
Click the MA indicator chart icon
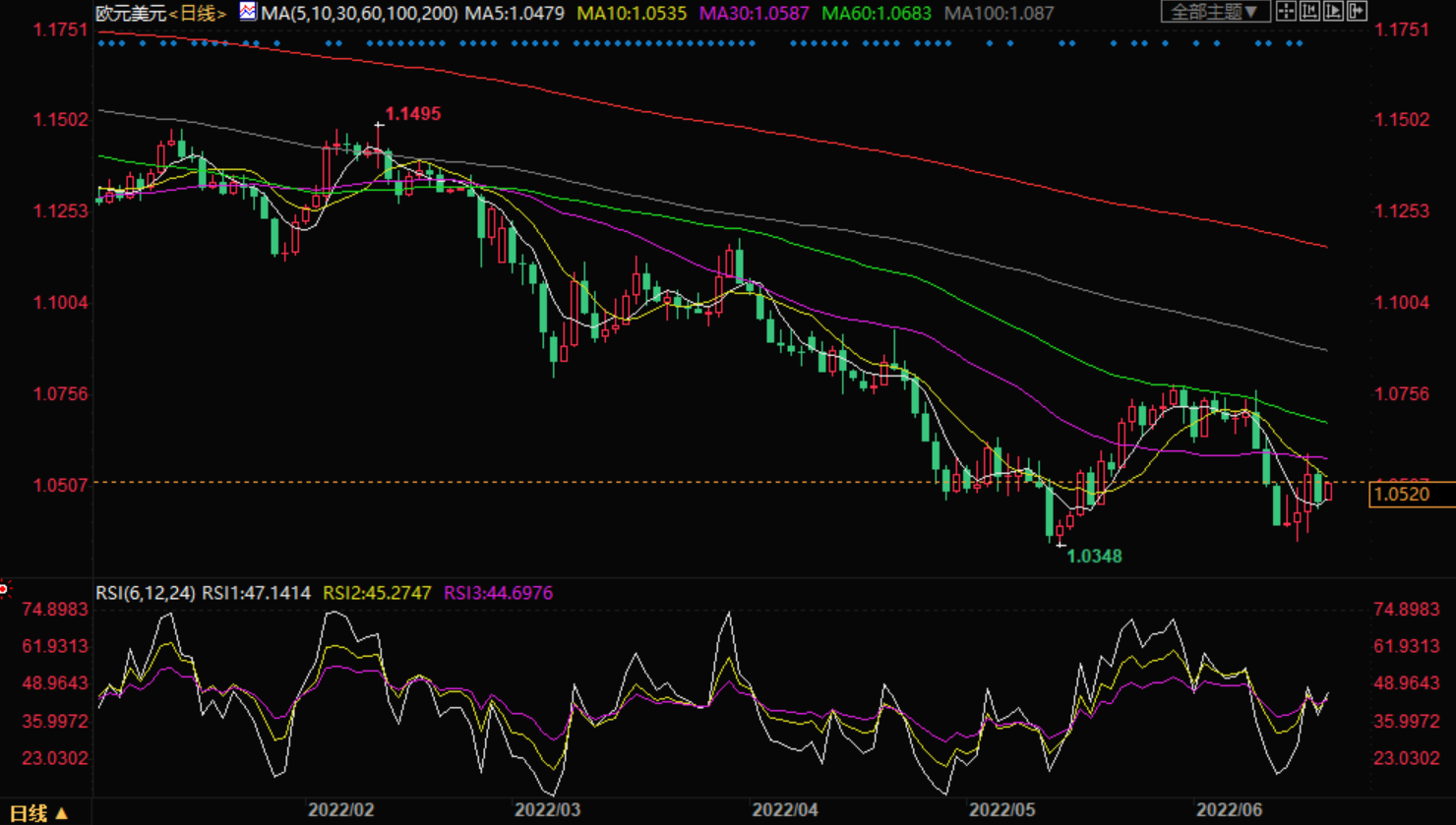[248, 12]
